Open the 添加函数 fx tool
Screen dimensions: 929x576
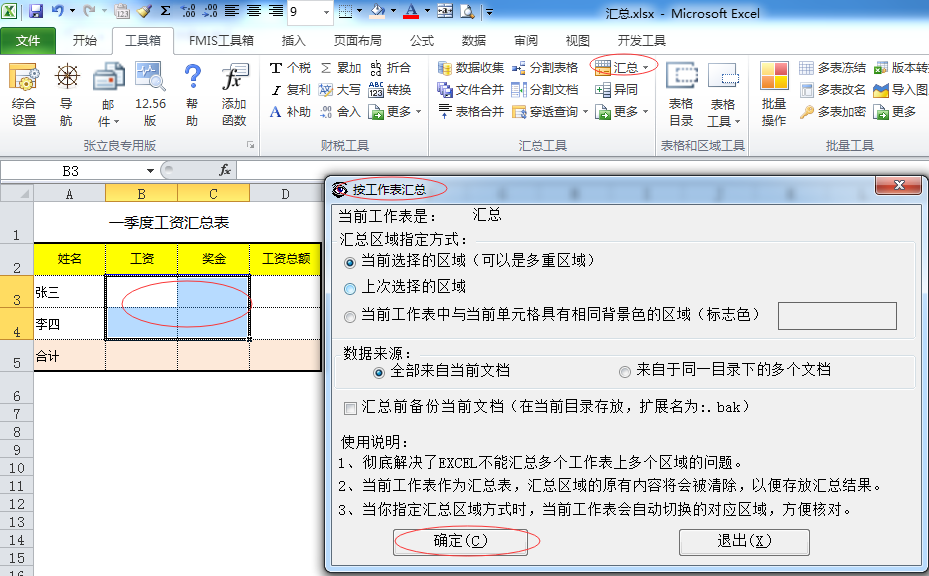tap(234, 94)
